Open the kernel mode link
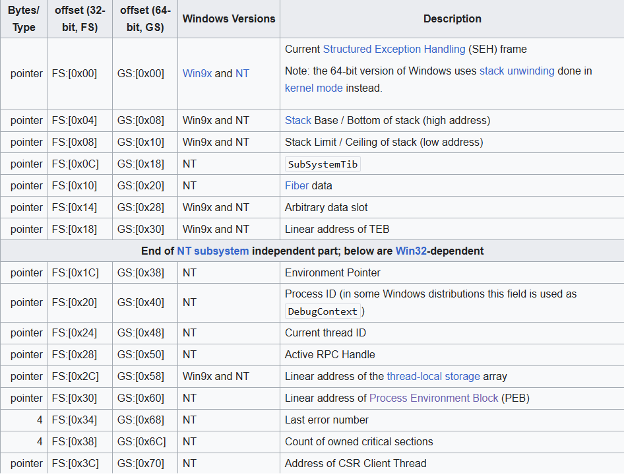Viewport: 624px width, 474px height. click(x=314, y=88)
